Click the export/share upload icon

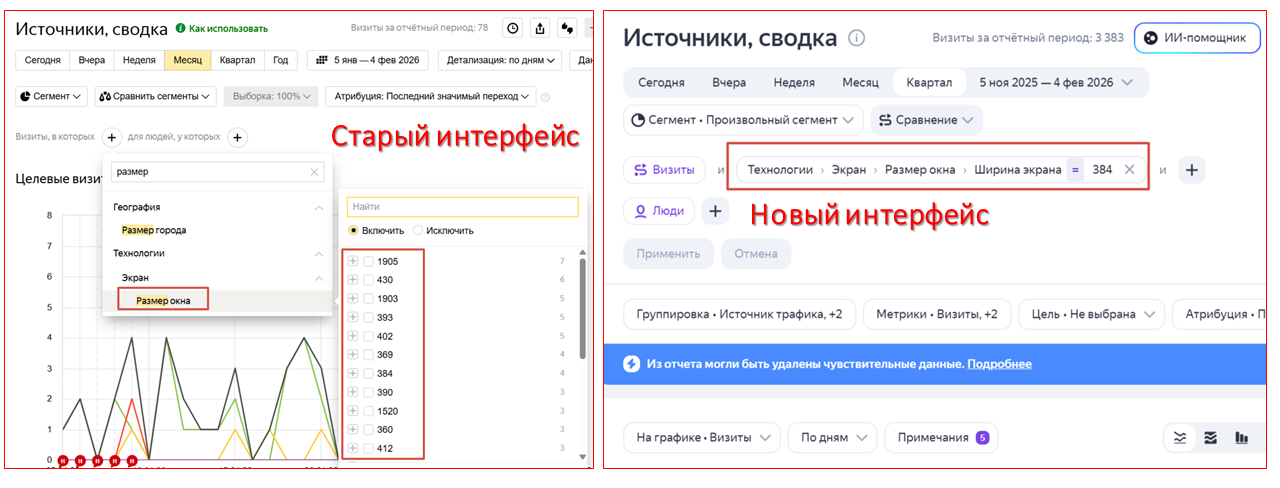click(x=540, y=28)
